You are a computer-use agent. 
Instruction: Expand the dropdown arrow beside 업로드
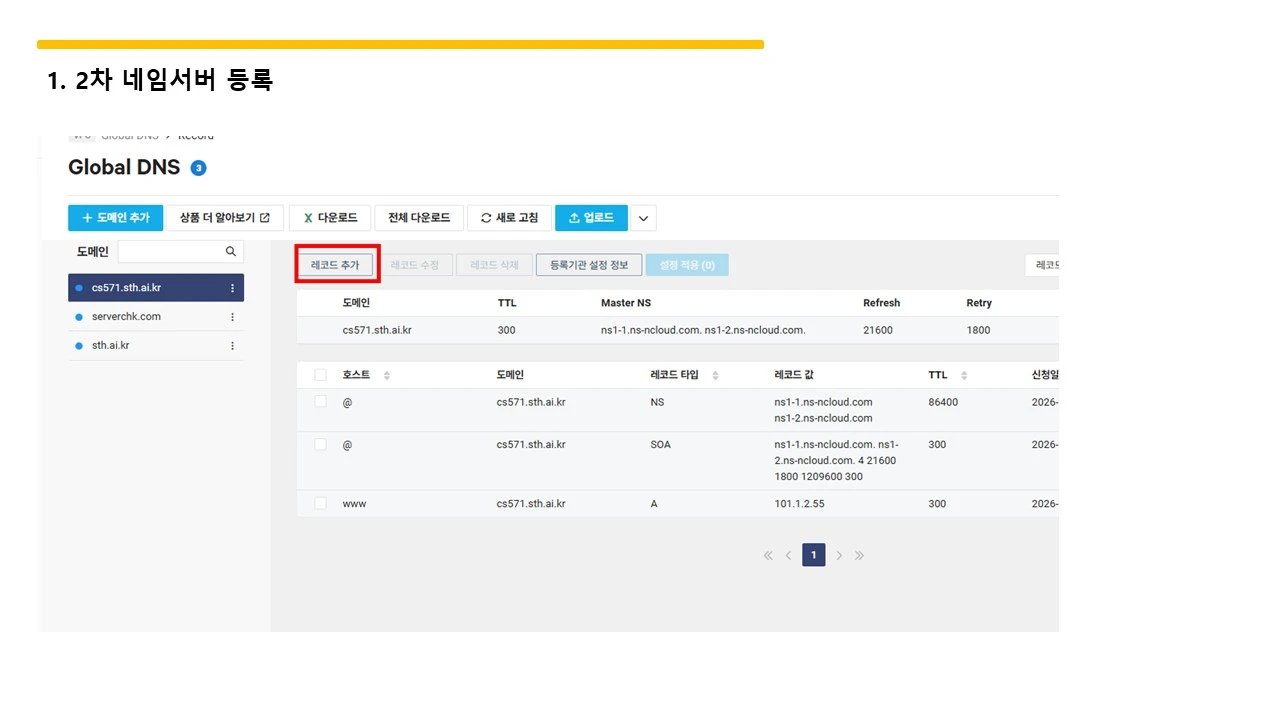pos(643,218)
